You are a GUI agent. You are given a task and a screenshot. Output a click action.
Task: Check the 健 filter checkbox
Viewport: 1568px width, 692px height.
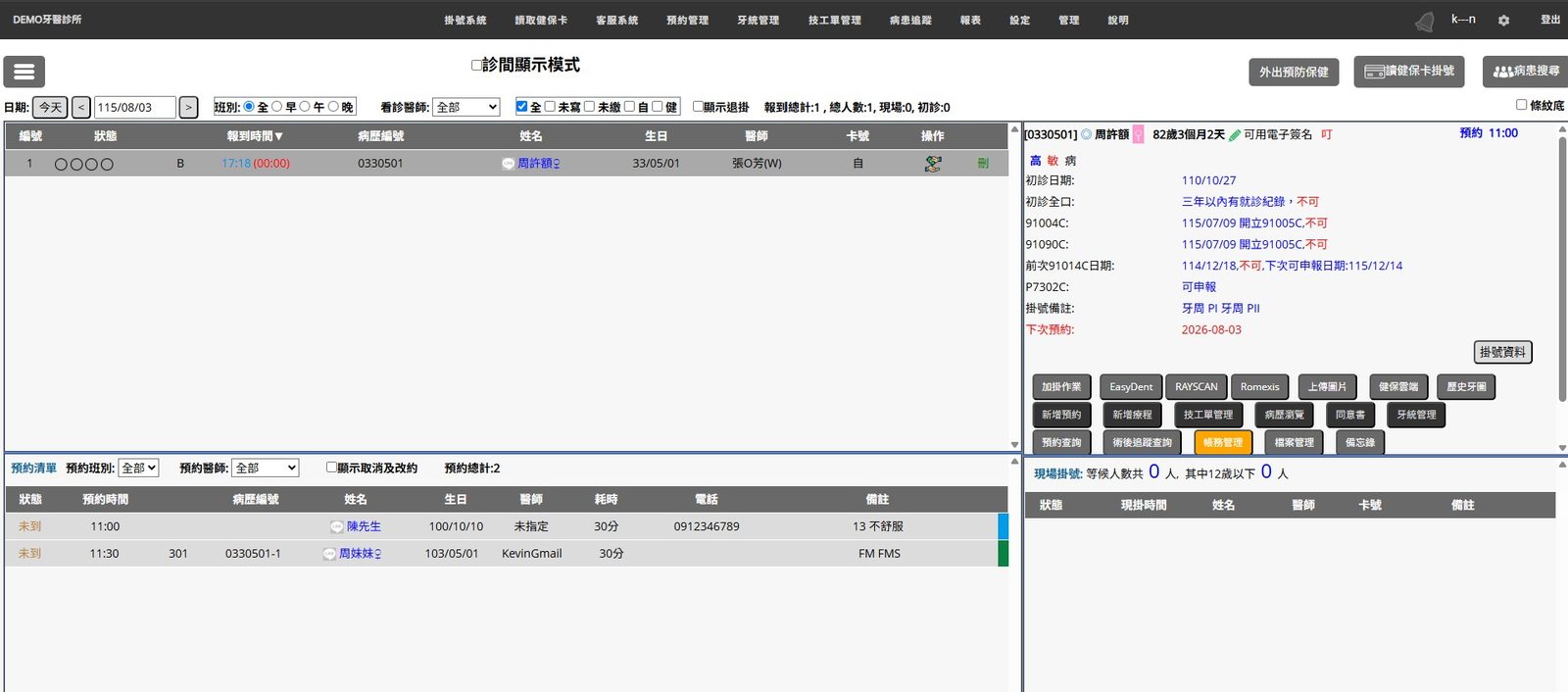point(658,106)
